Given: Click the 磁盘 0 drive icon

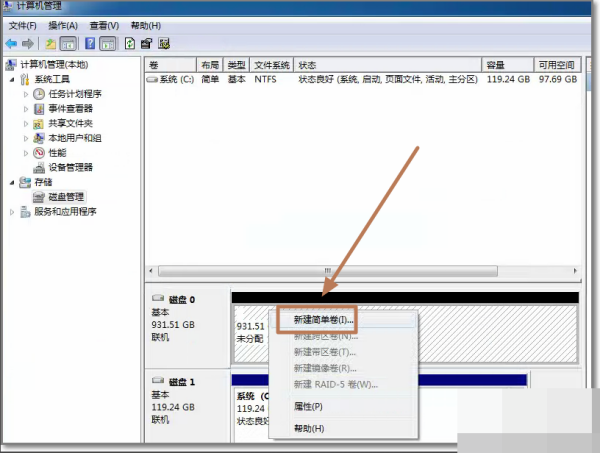Looking at the screenshot, I should point(158,298).
